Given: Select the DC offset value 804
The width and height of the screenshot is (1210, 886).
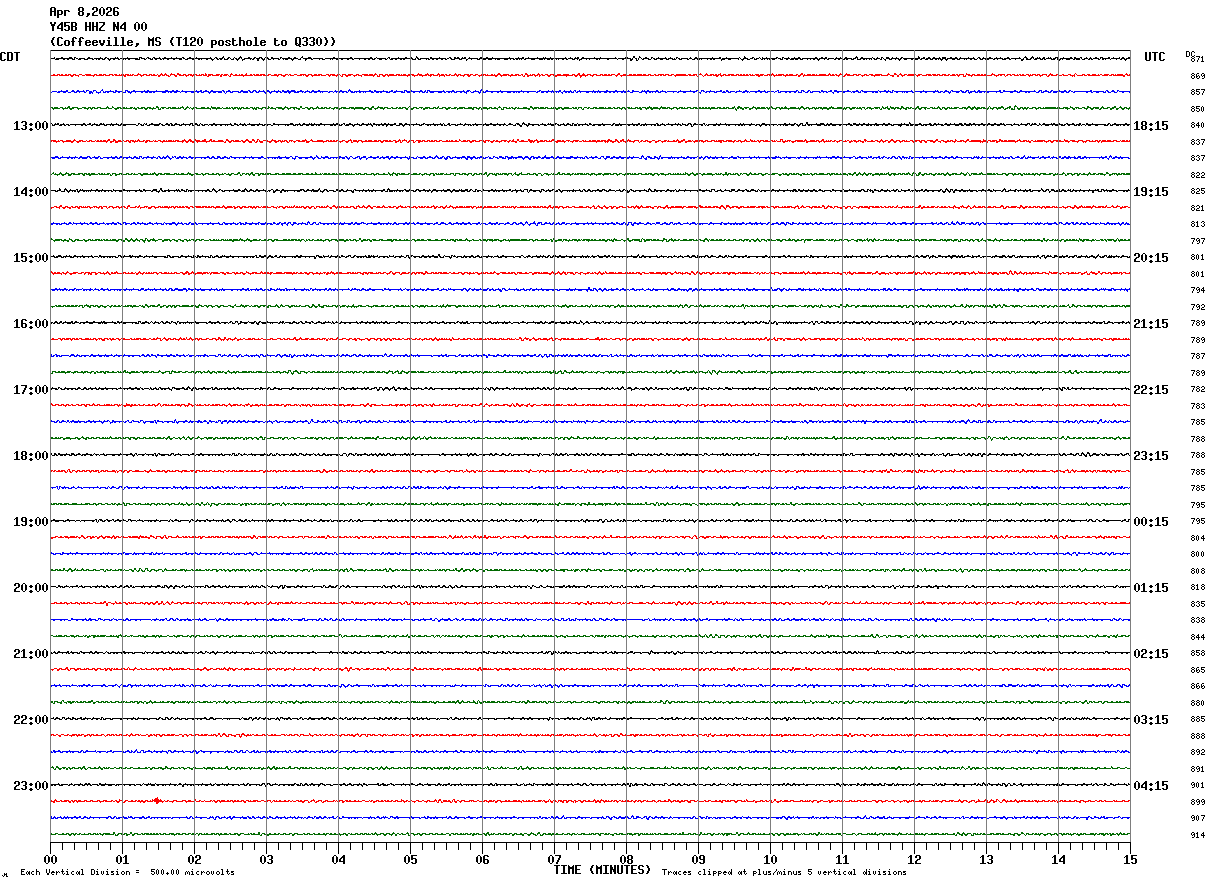Looking at the screenshot, I should 1198,538.
